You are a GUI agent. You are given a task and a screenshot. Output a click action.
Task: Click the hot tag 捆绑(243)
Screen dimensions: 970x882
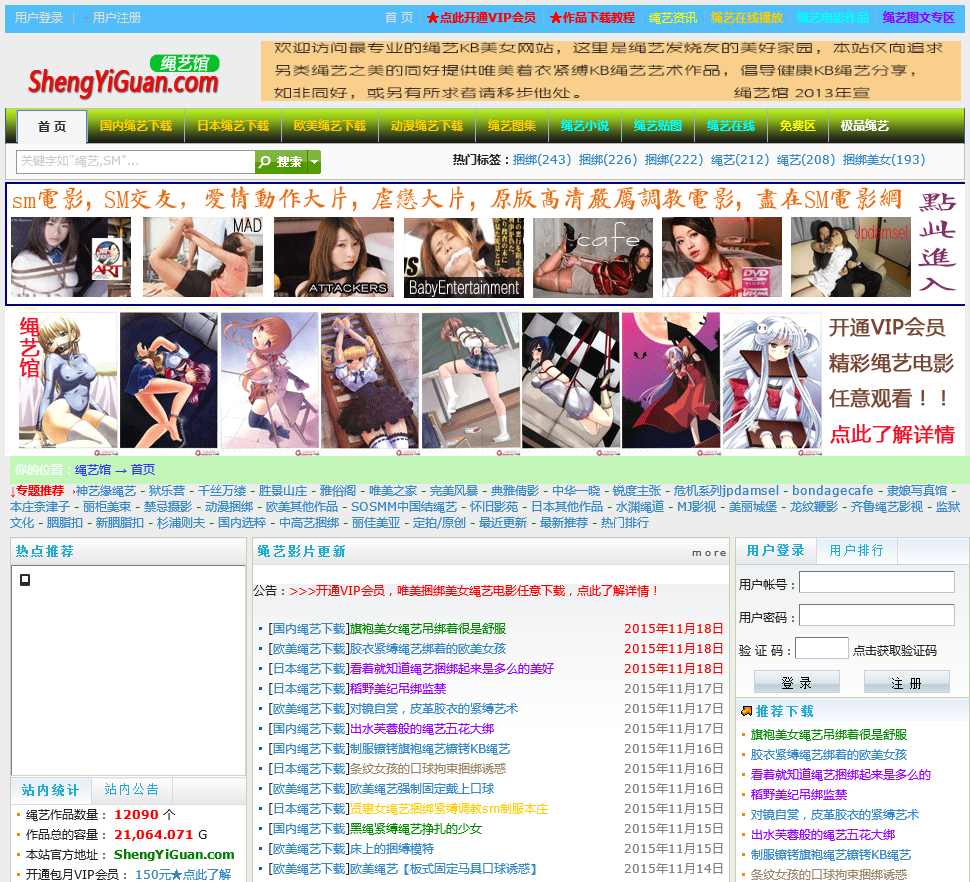(x=542, y=160)
